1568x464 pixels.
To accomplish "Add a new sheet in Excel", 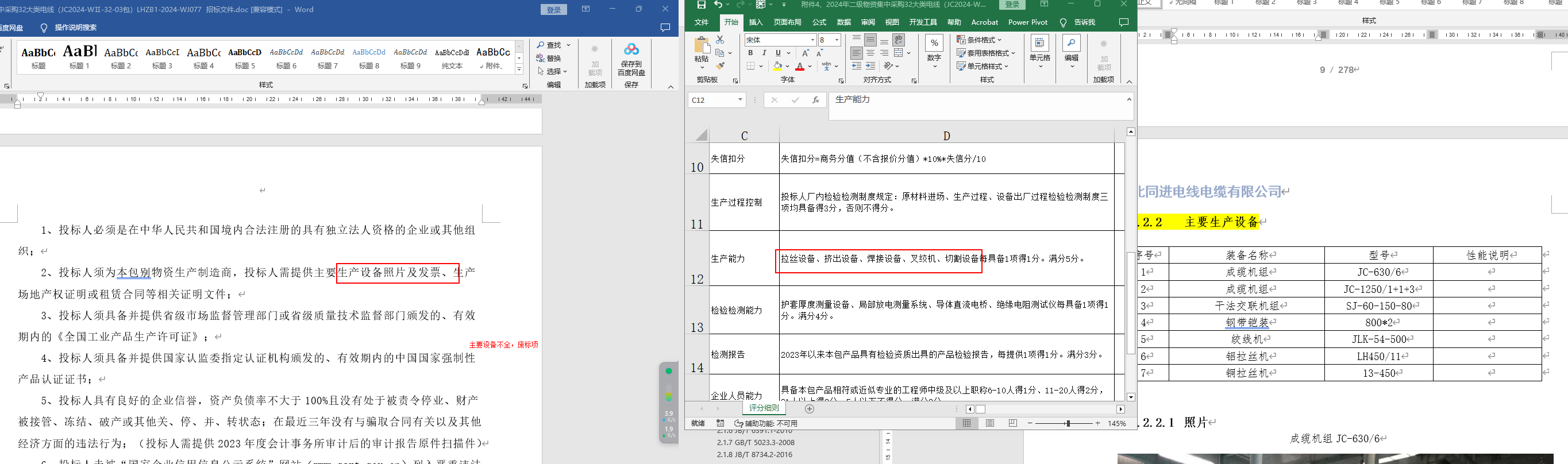I will click(x=809, y=409).
